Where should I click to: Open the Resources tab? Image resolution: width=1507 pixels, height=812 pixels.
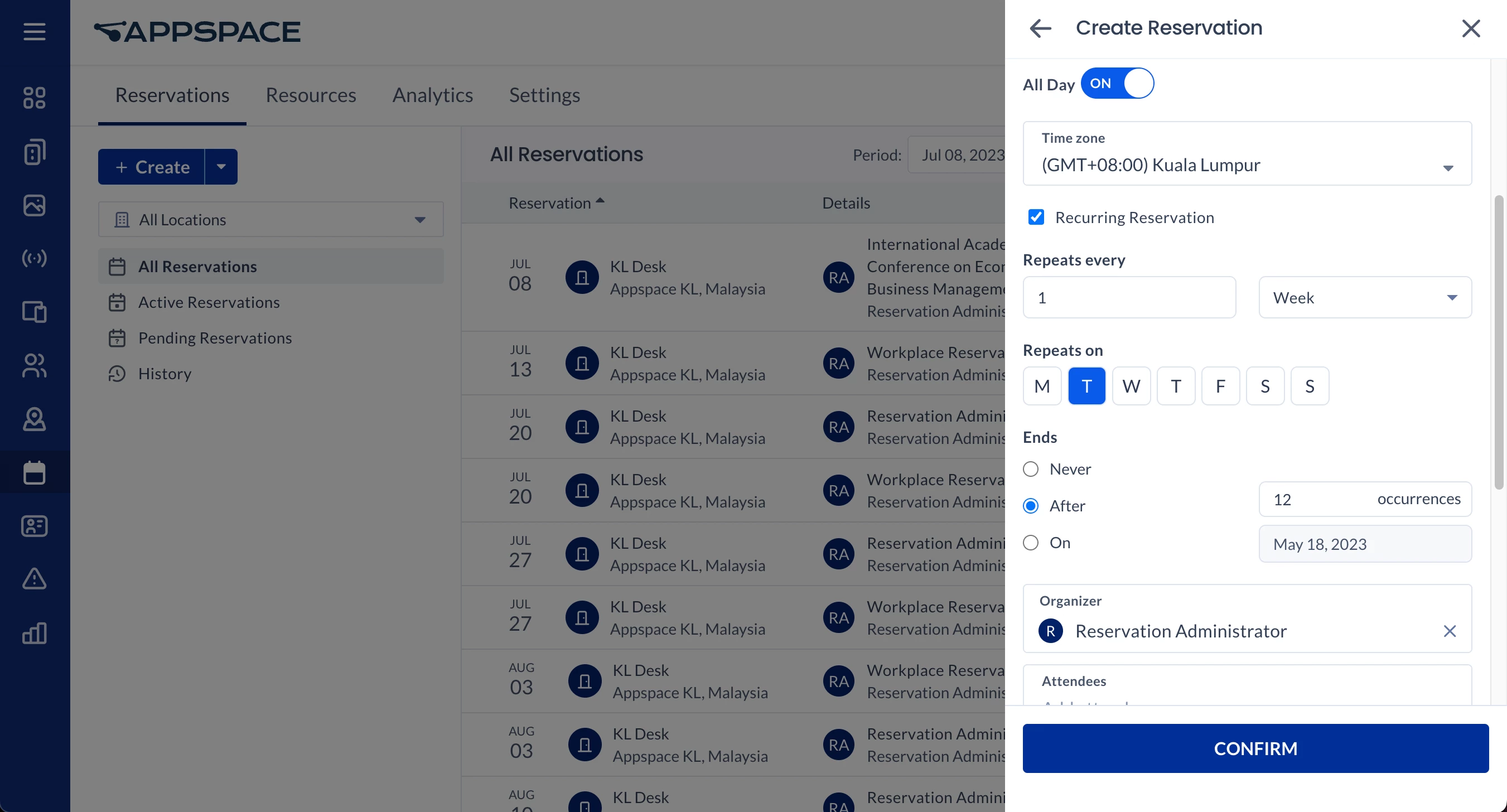tap(311, 95)
